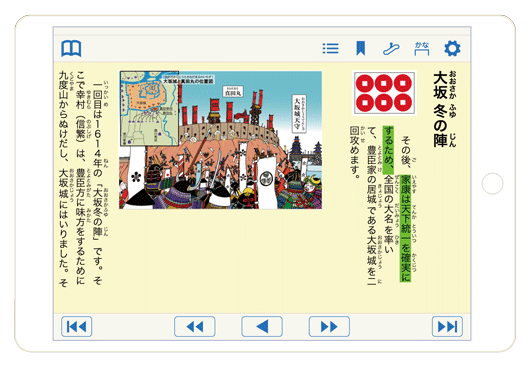This screenshot has height=367, width=530.
Task: Select the highlighter marker tool
Action: 391,48
